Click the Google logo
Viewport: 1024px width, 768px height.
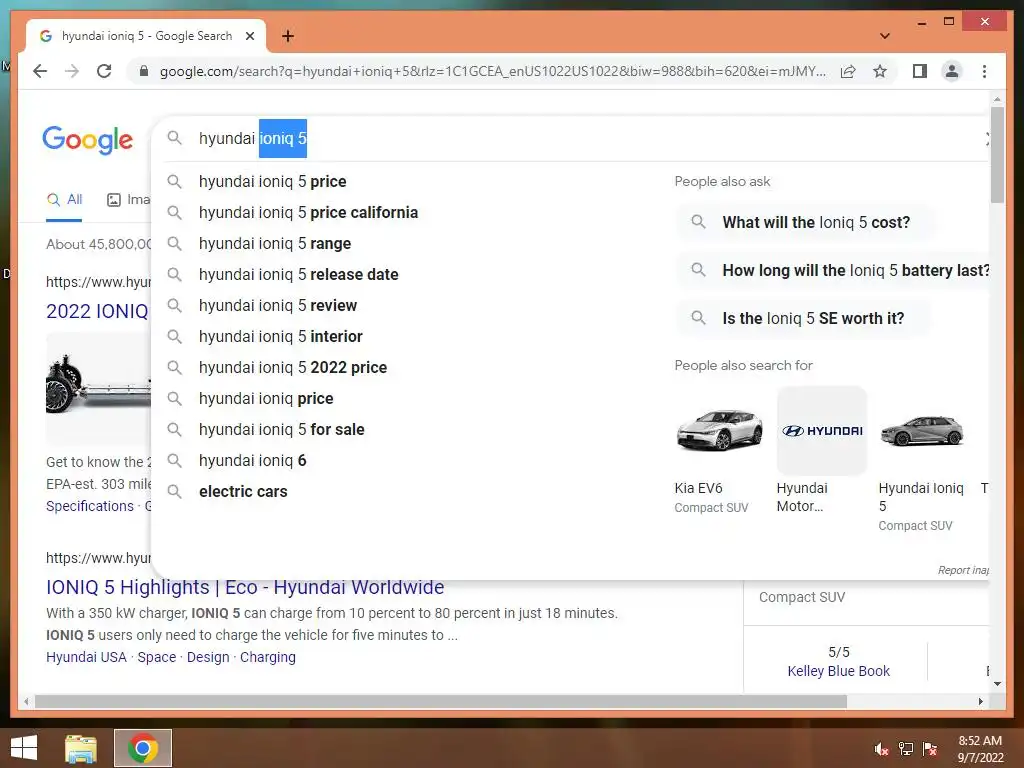88,140
